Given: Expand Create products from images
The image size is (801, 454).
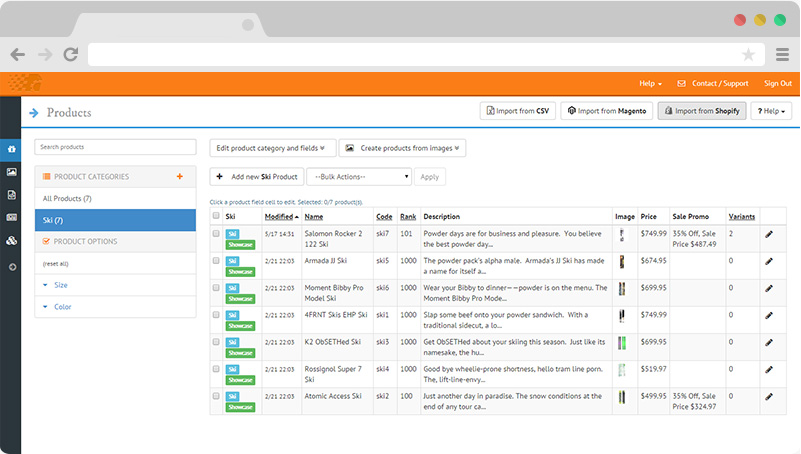Looking at the screenshot, I should click(x=402, y=148).
